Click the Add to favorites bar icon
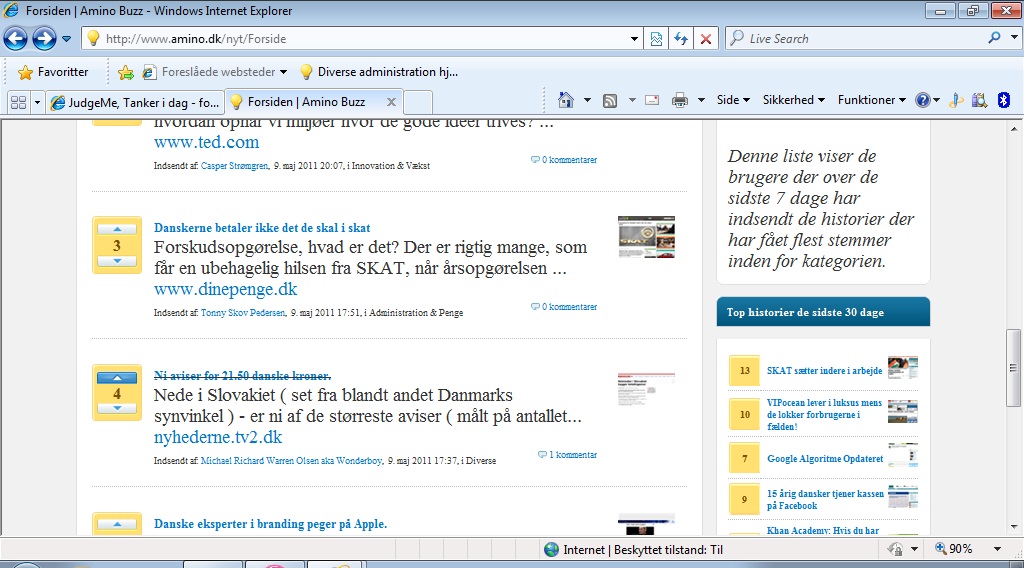Screen dimensions: 1024x568 click(125, 72)
